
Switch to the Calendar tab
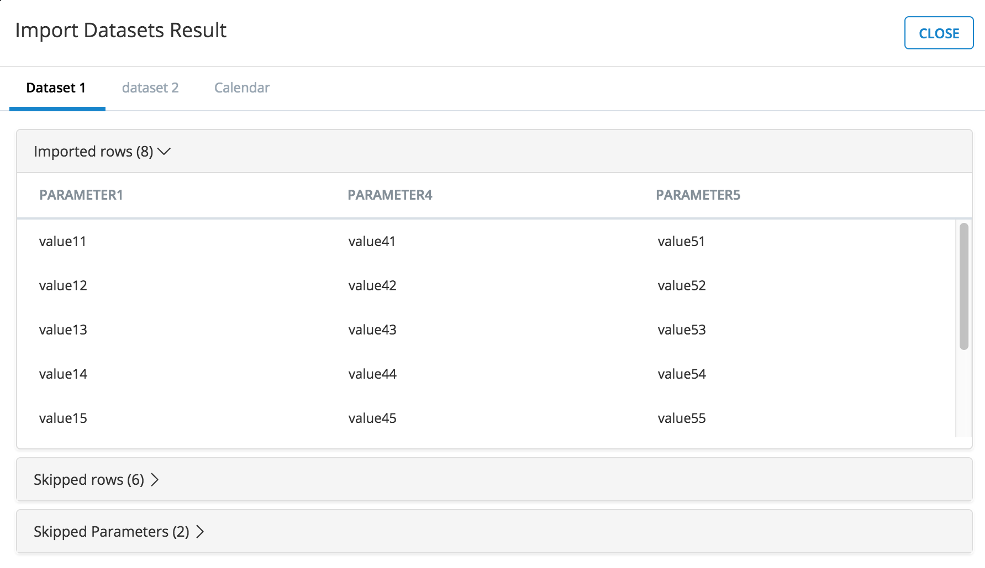pos(242,88)
